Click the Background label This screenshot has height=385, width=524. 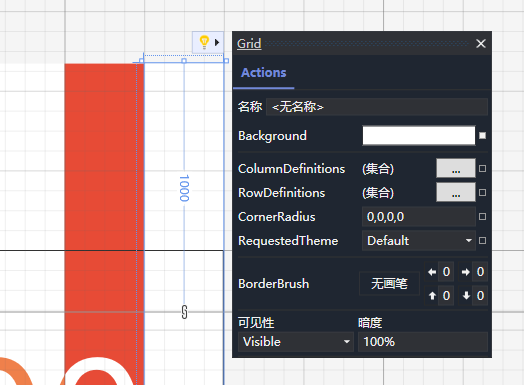[x=272, y=136]
